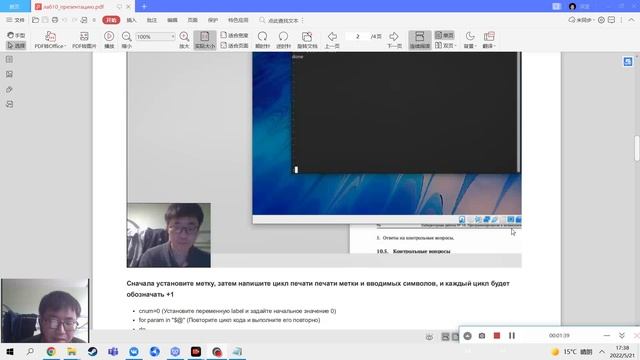This screenshot has width=640, height=360.
Task: Select the red Start tab (开始)
Action: [x=111, y=20]
